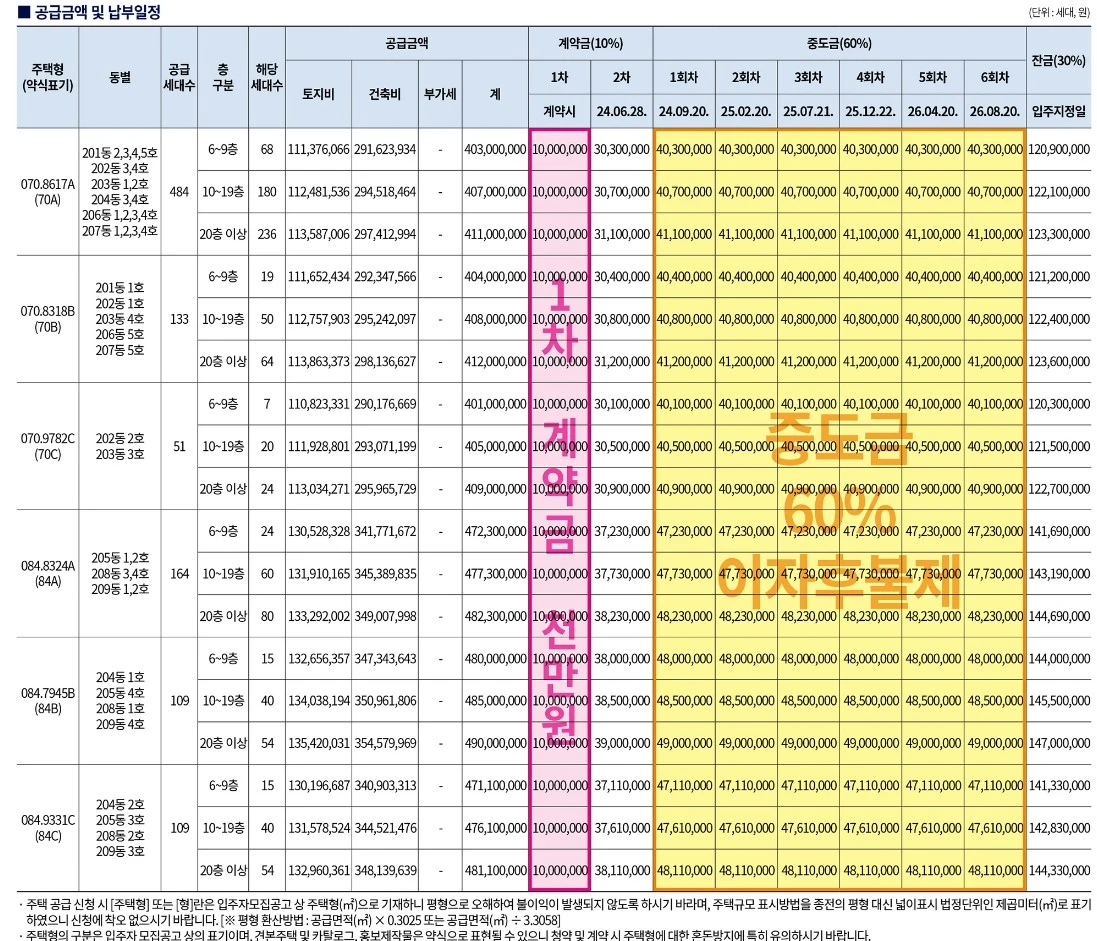
Task: Click balance amount '147,000,000'
Action: click(1059, 743)
